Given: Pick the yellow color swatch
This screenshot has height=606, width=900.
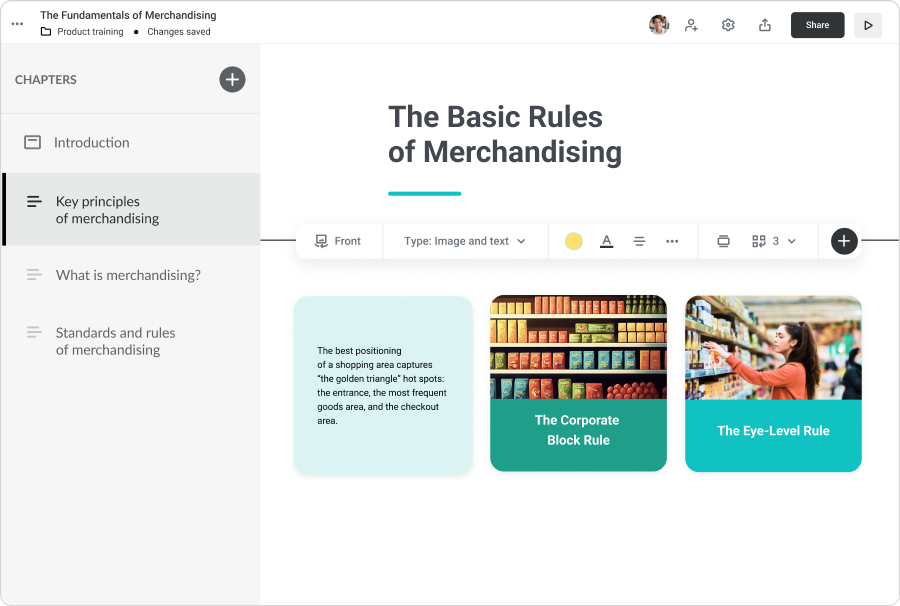Looking at the screenshot, I should 573,240.
